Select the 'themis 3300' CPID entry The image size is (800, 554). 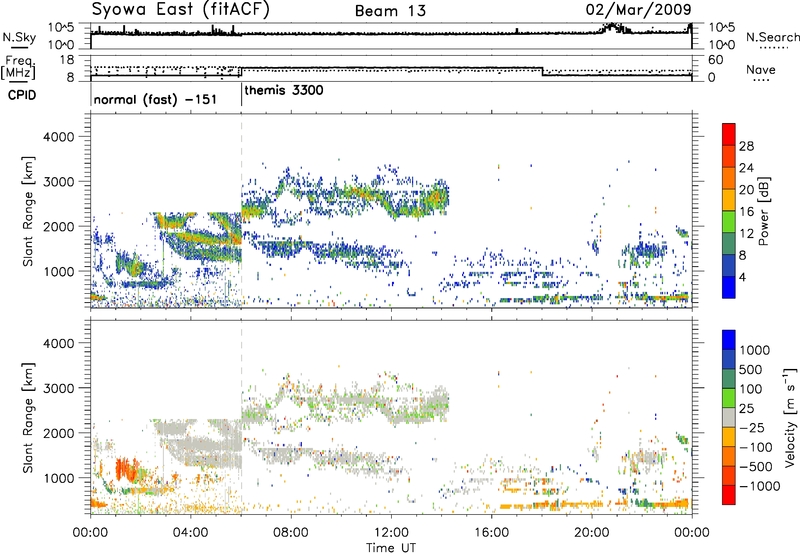(284, 91)
